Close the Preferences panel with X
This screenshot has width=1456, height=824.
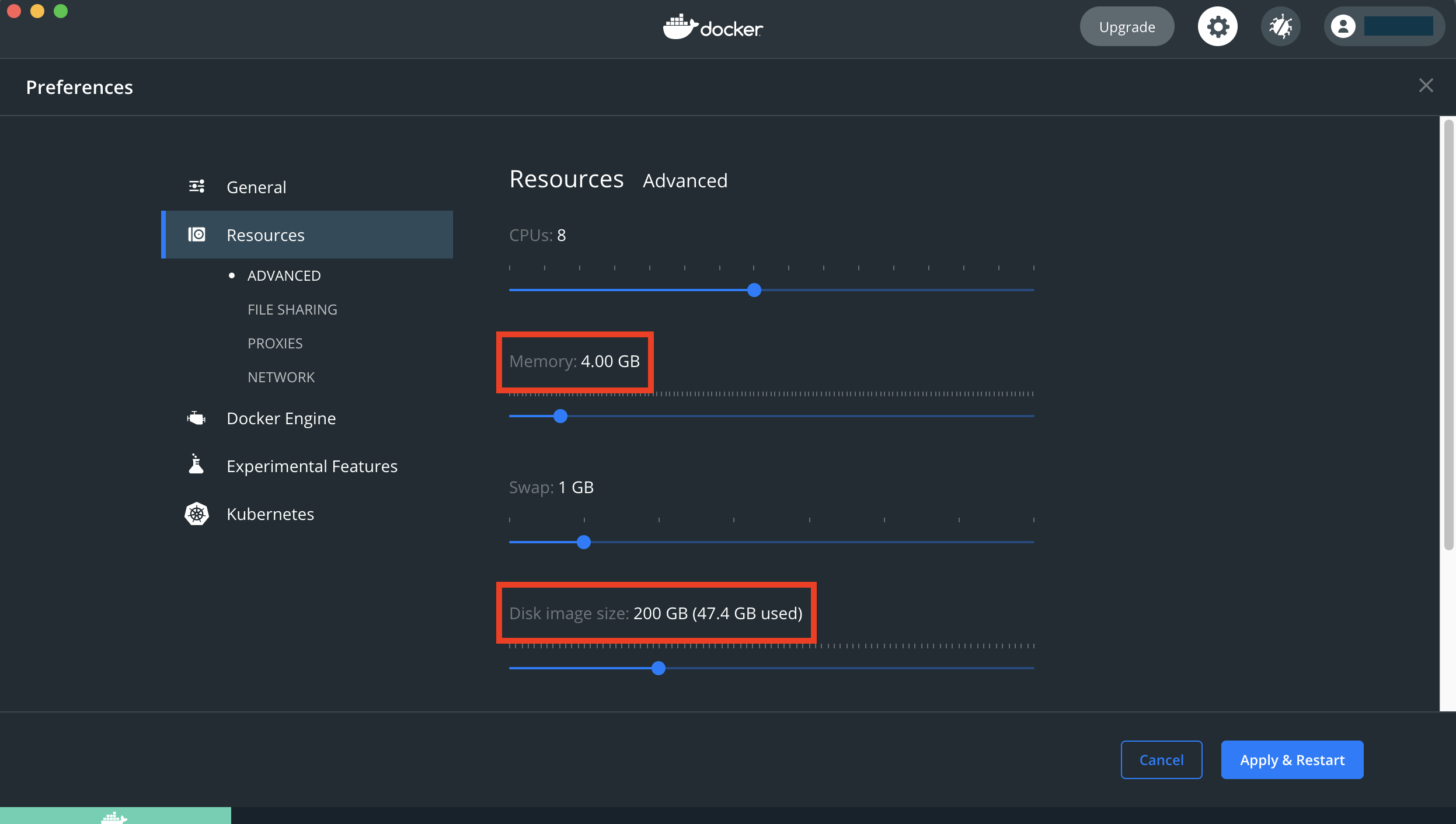1426,86
